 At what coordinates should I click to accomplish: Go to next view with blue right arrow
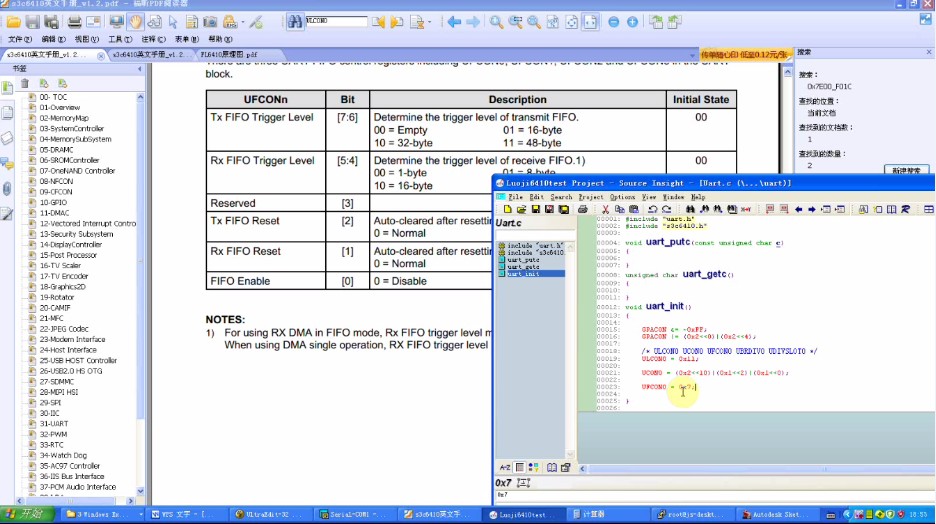pos(473,22)
